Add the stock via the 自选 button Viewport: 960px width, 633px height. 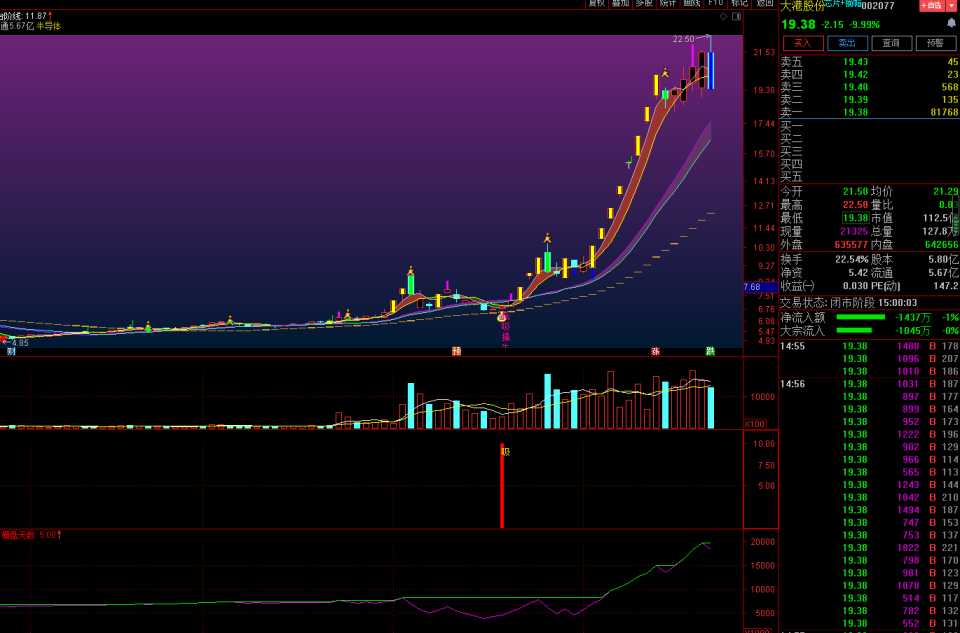pos(931,6)
